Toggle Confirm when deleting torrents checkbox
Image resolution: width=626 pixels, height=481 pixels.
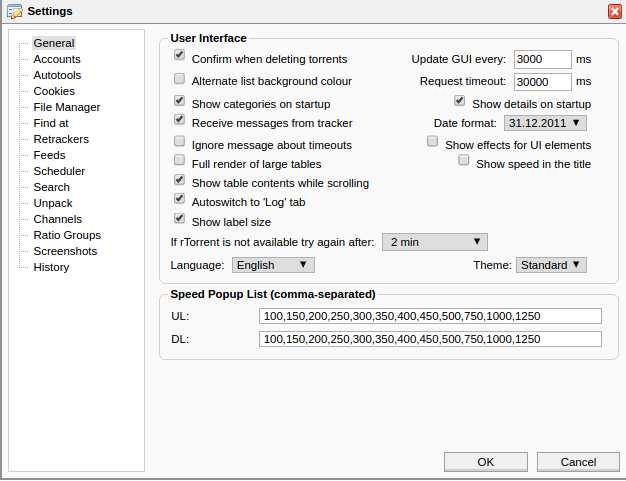tap(179, 55)
